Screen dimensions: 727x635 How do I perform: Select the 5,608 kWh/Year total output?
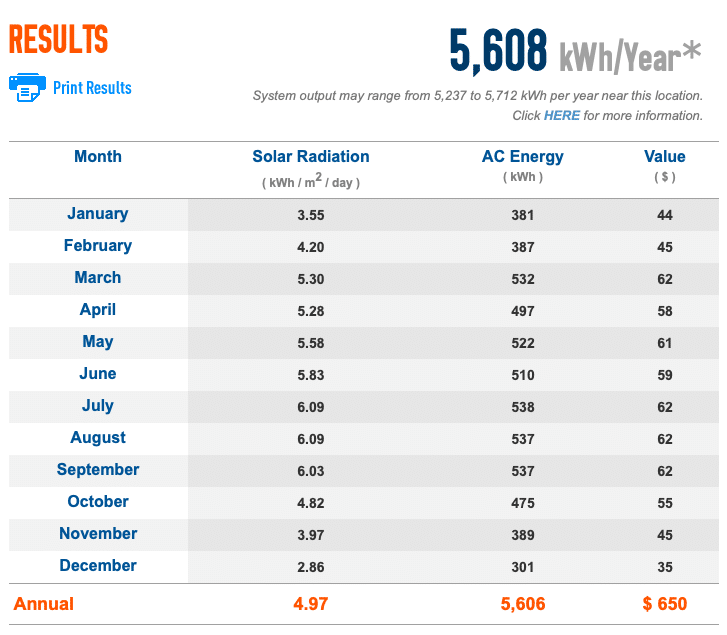click(575, 52)
